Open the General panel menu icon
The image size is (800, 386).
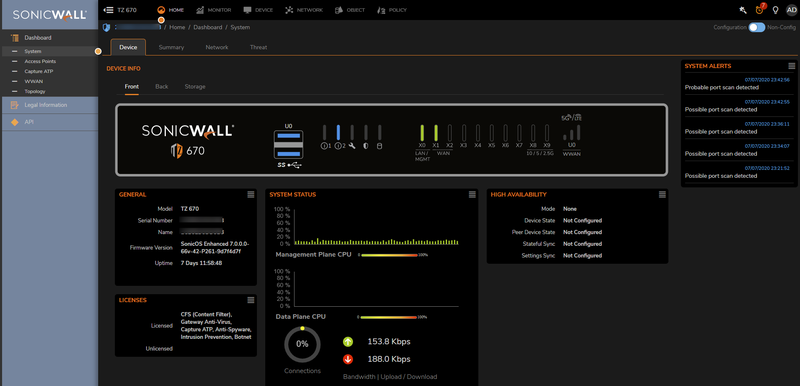pyautogui.click(x=251, y=194)
